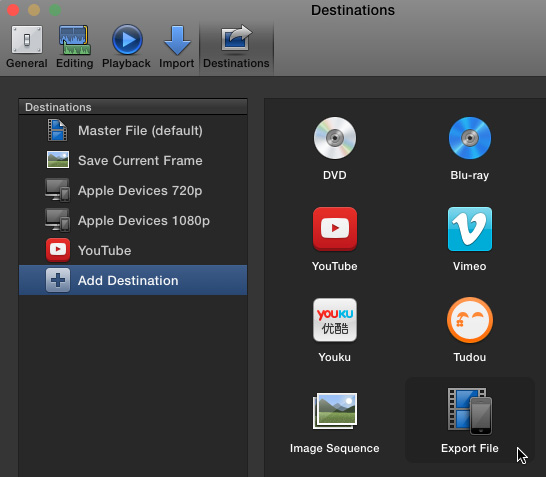Choose the Youku destination icon
Viewport: 546px width, 477px height.
[335, 320]
